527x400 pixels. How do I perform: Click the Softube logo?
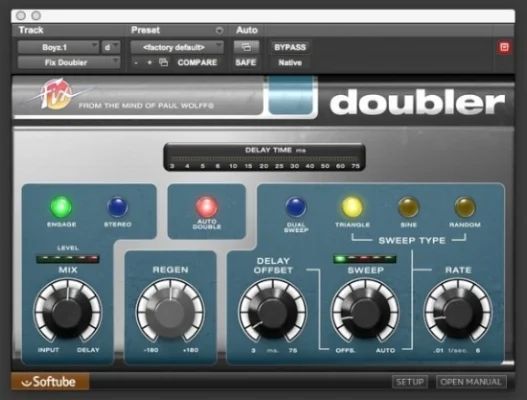(50, 382)
